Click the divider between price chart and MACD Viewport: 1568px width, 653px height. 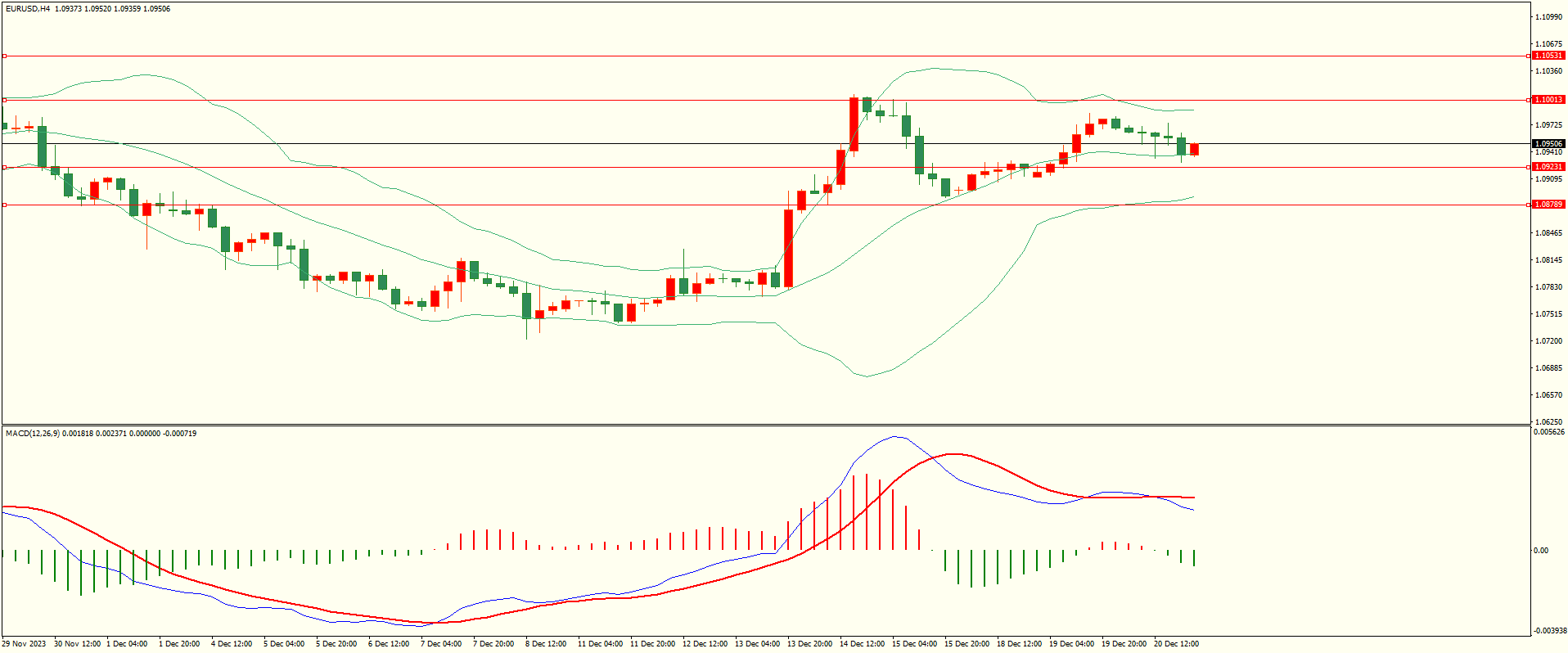(765, 425)
